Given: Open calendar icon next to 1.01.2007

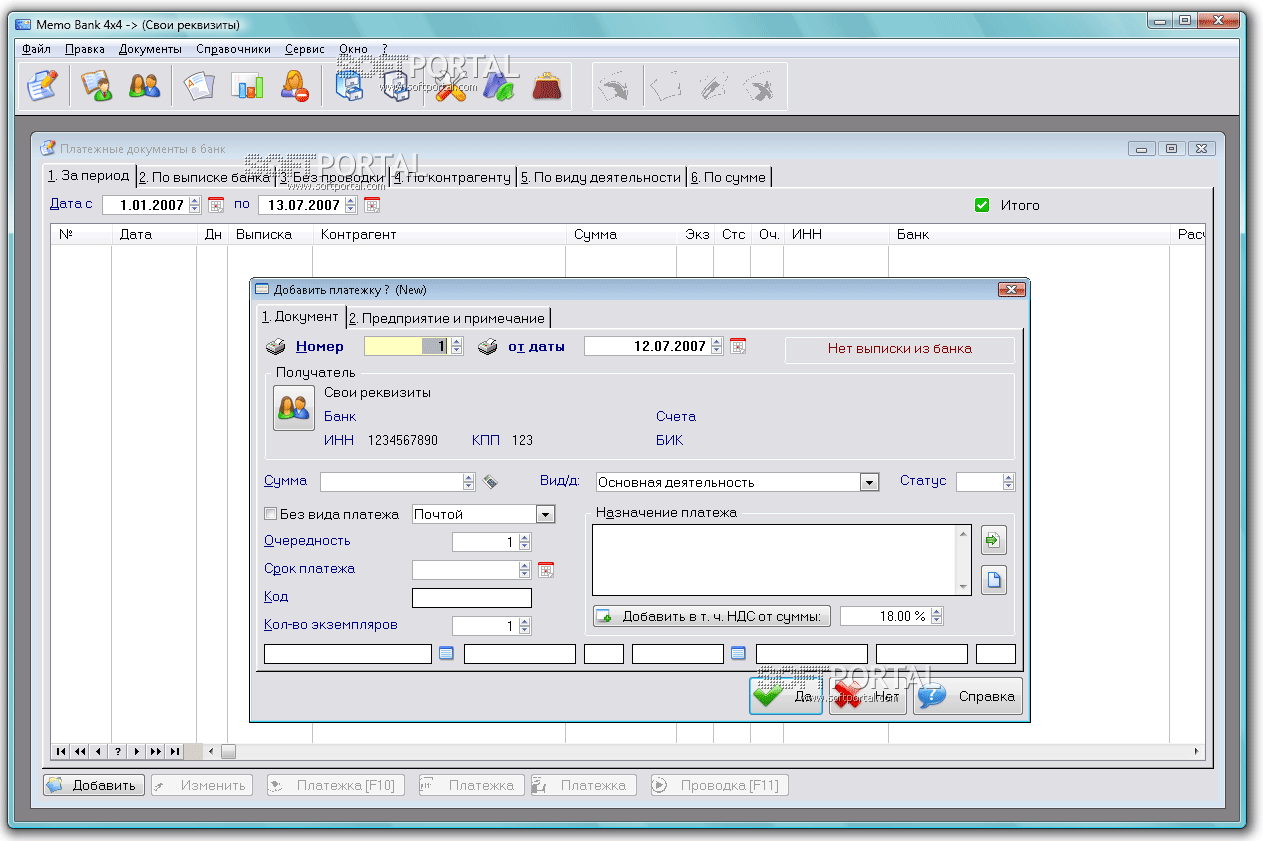Looking at the screenshot, I should 216,205.
